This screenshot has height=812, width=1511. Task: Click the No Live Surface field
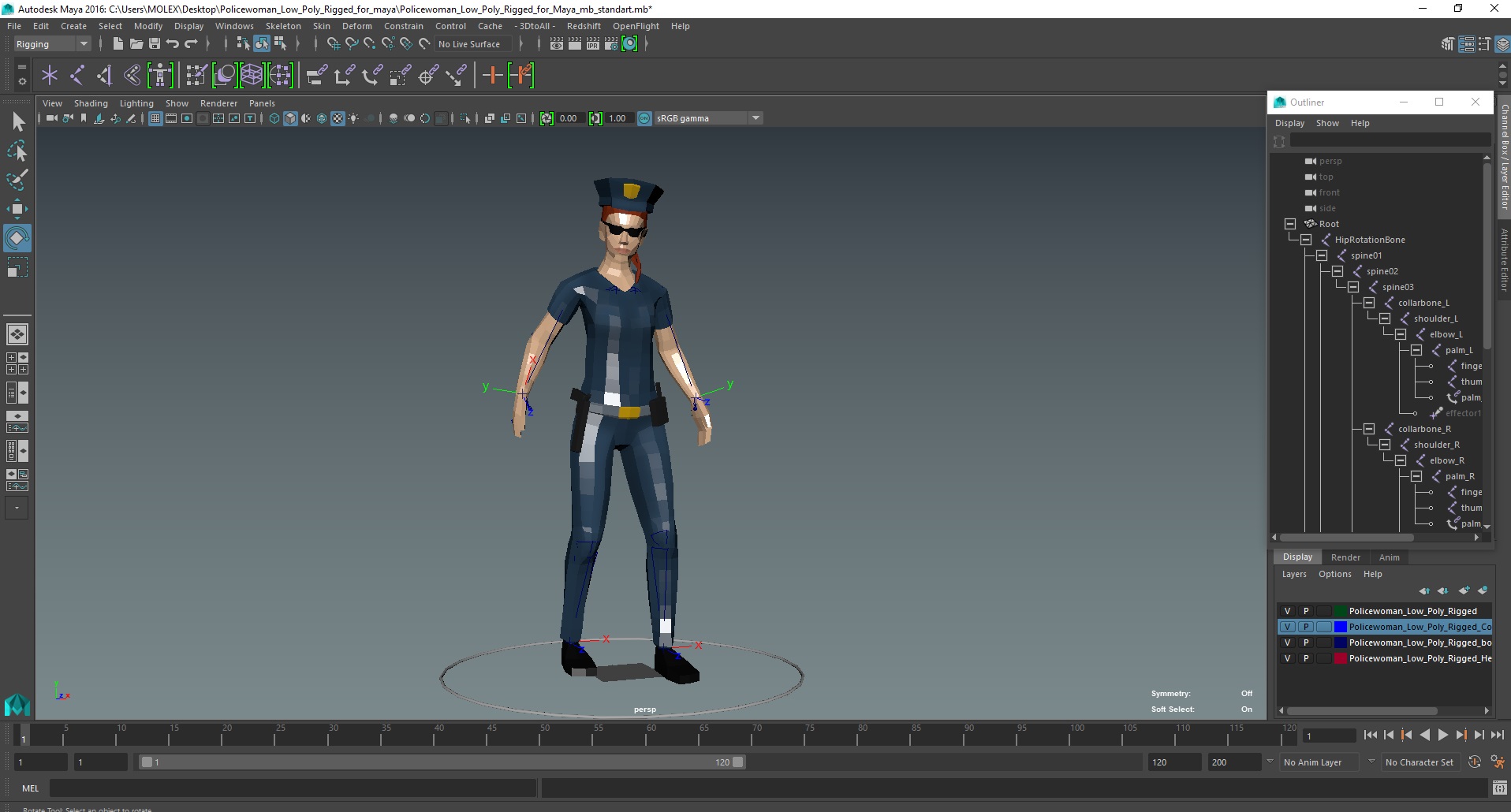coord(474,44)
